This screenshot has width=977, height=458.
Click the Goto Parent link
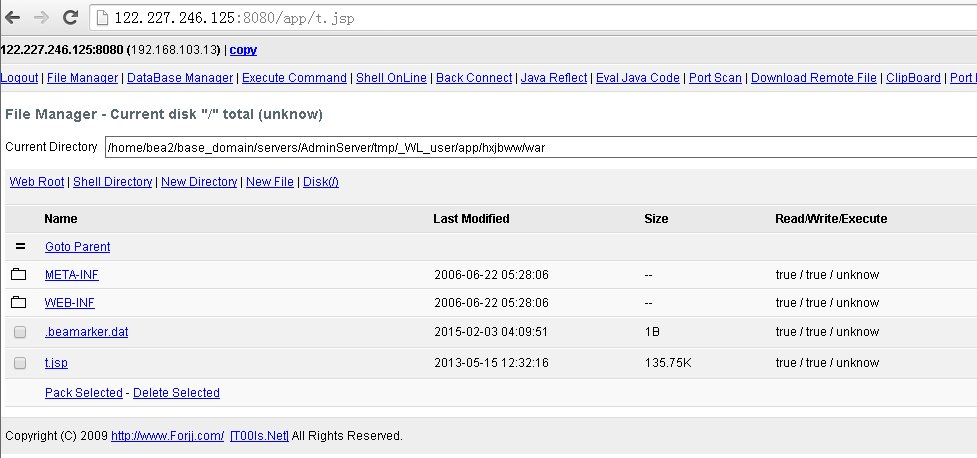(x=77, y=247)
